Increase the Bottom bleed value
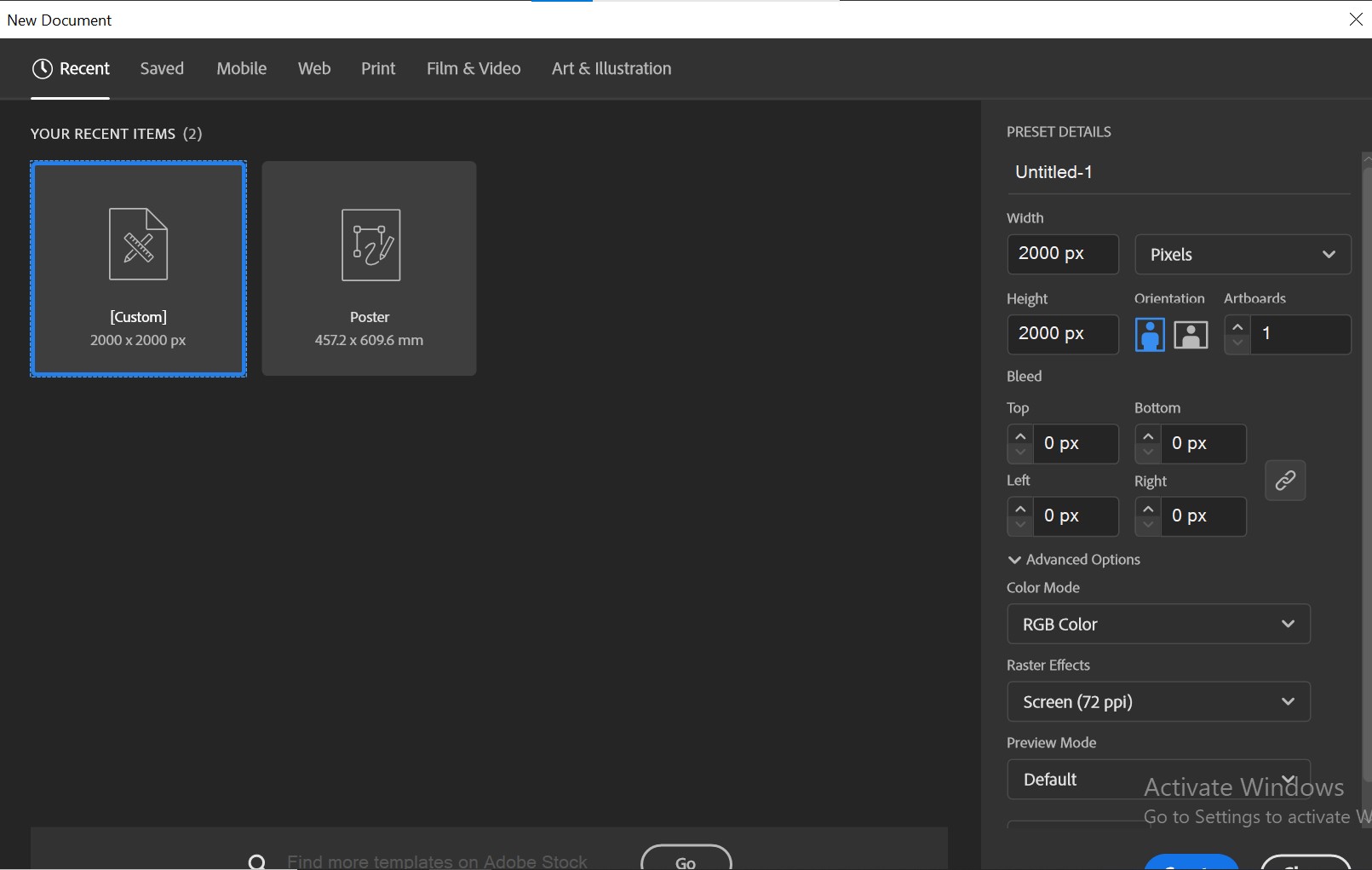 [x=1148, y=436]
